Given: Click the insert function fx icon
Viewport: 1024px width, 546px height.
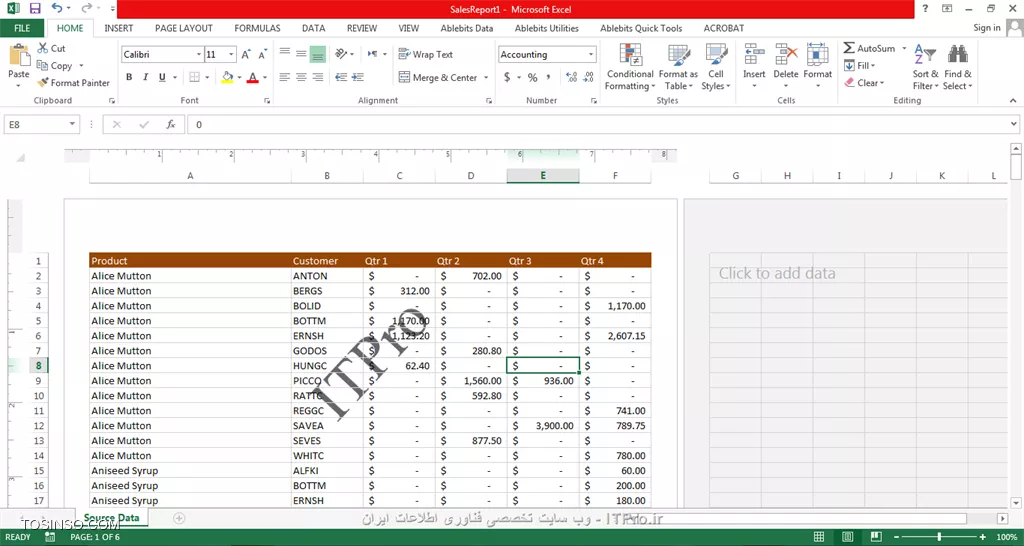Looking at the screenshot, I should click(171, 124).
